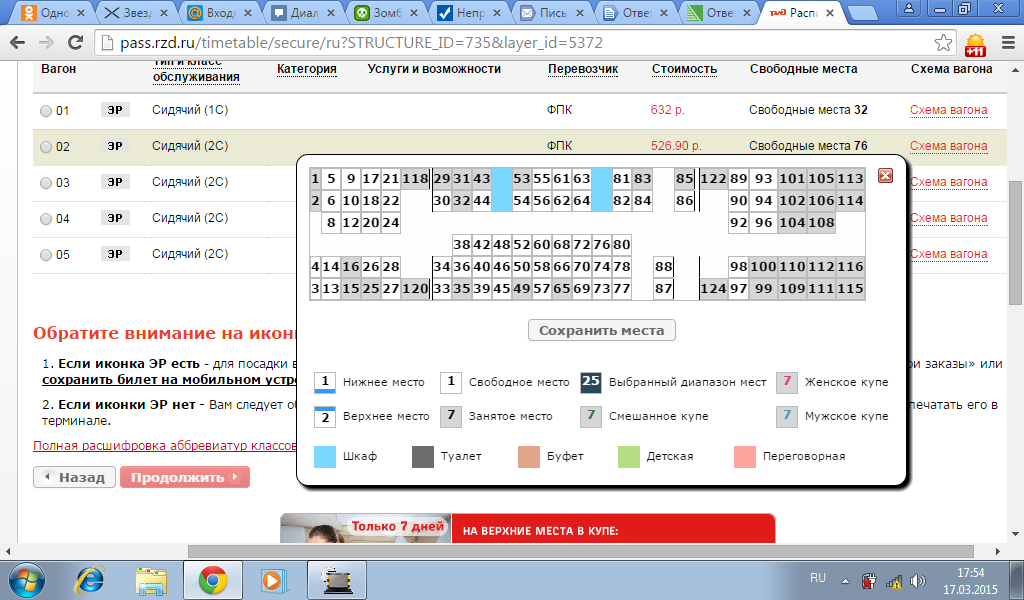The width and height of the screenshot is (1024, 600).
Task: Click the Продолжить button
Action: (x=184, y=477)
